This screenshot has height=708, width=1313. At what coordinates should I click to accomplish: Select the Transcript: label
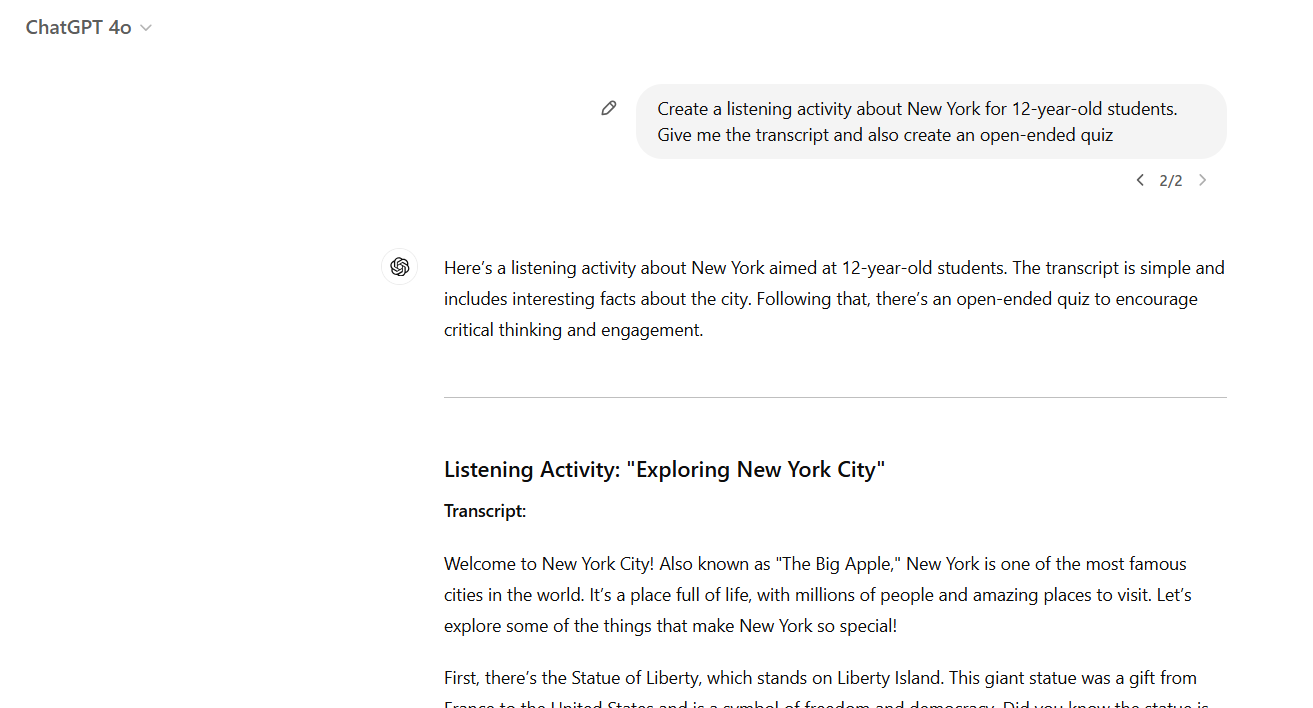tap(484, 510)
